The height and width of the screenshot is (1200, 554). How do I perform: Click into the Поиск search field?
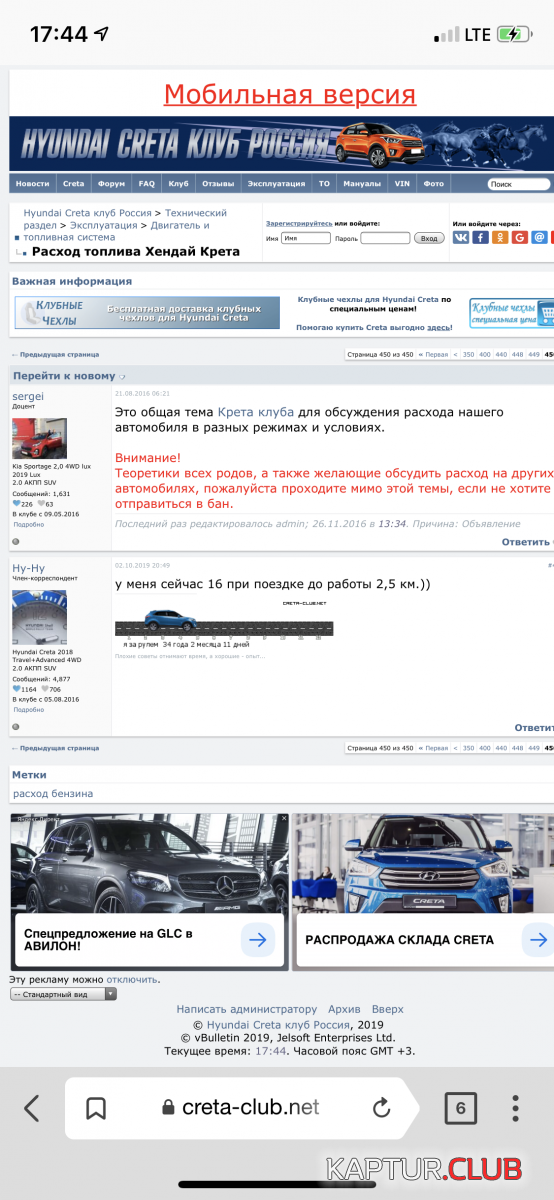pyautogui.click(x=519, y=184)
